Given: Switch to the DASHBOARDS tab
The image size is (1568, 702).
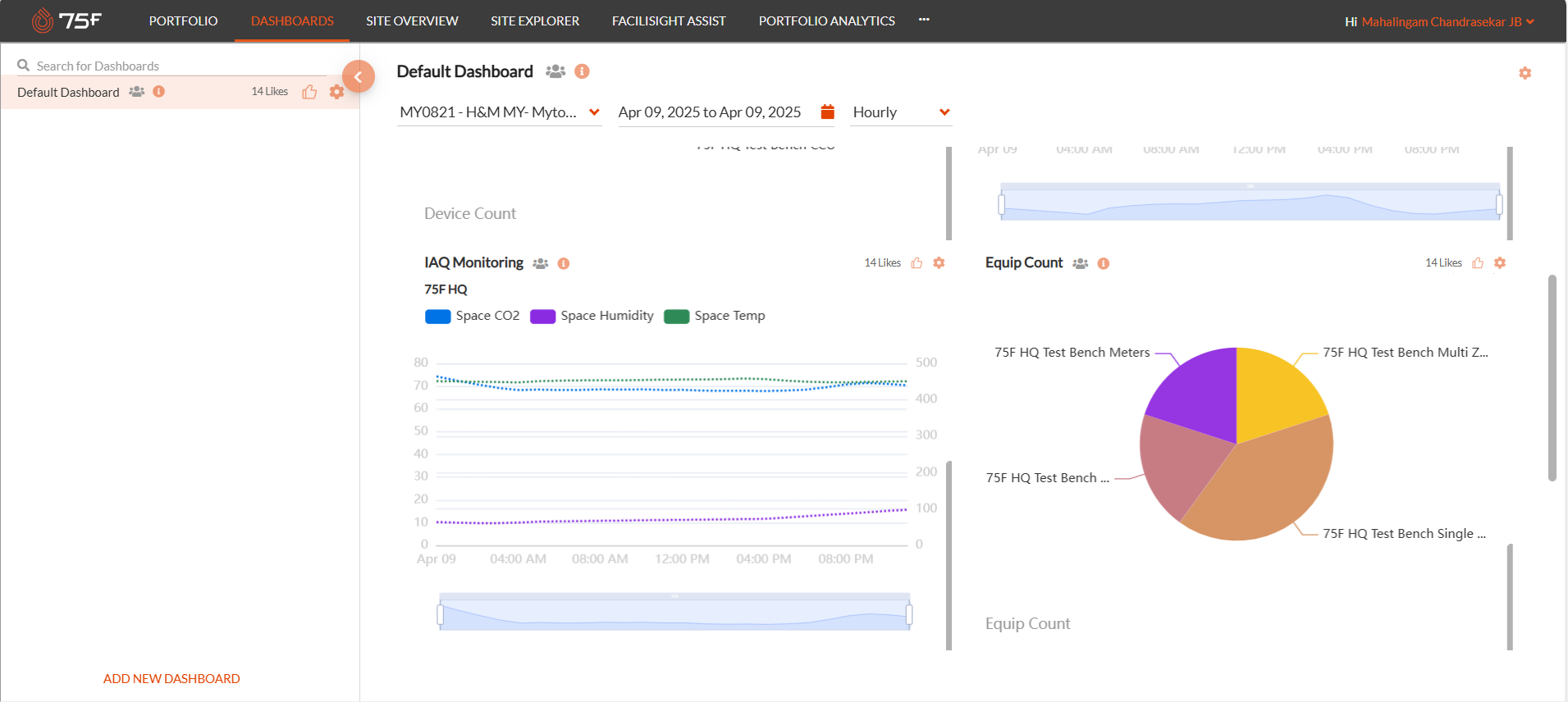Looking at the screenshot, I should coord(292,21).
